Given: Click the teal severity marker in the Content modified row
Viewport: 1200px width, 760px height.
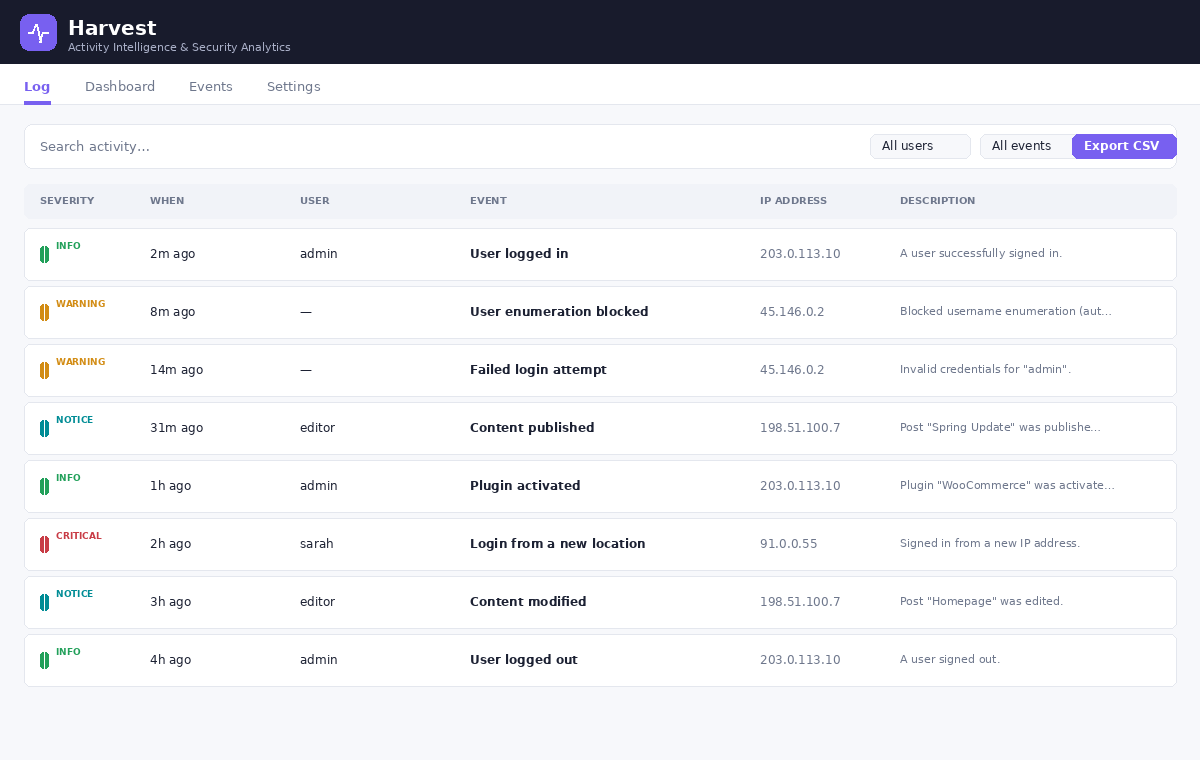Looking at the screenshot, I should [x=44, y=602].
